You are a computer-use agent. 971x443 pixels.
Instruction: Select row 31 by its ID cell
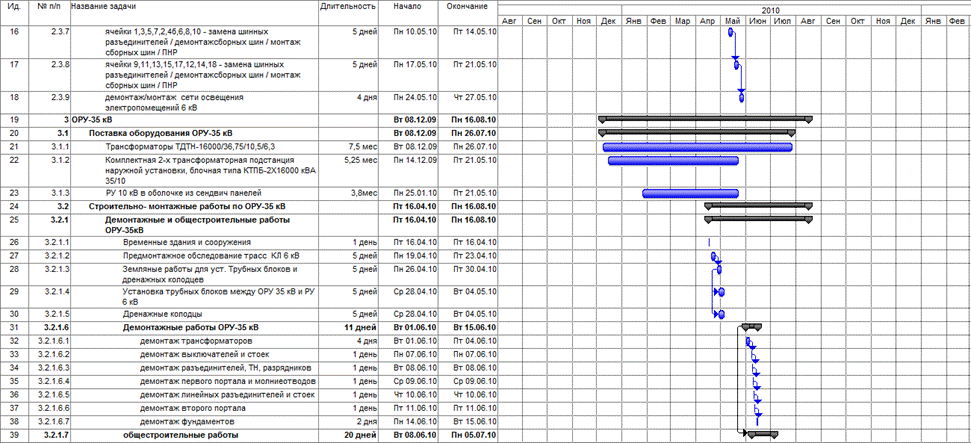click(x=14, y=327)
